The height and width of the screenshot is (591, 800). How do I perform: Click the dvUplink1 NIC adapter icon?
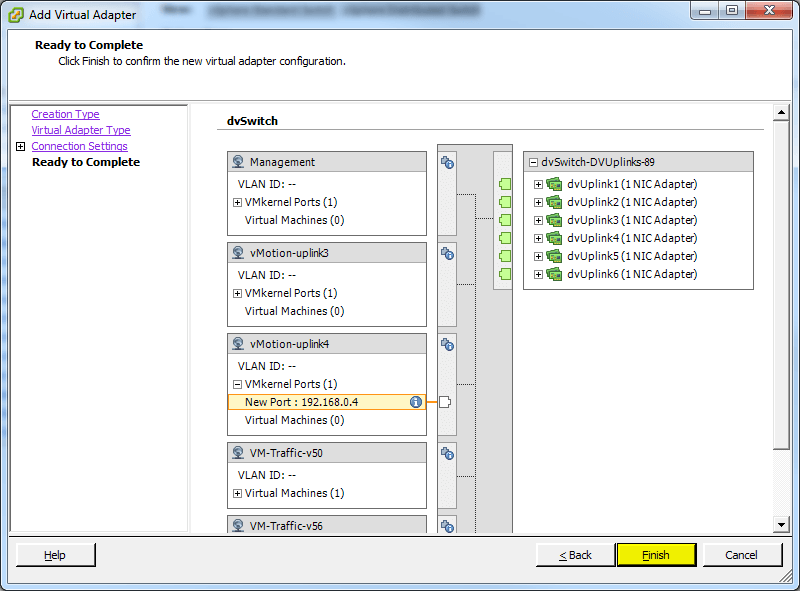pyautogui.click(x=554, y=184)
